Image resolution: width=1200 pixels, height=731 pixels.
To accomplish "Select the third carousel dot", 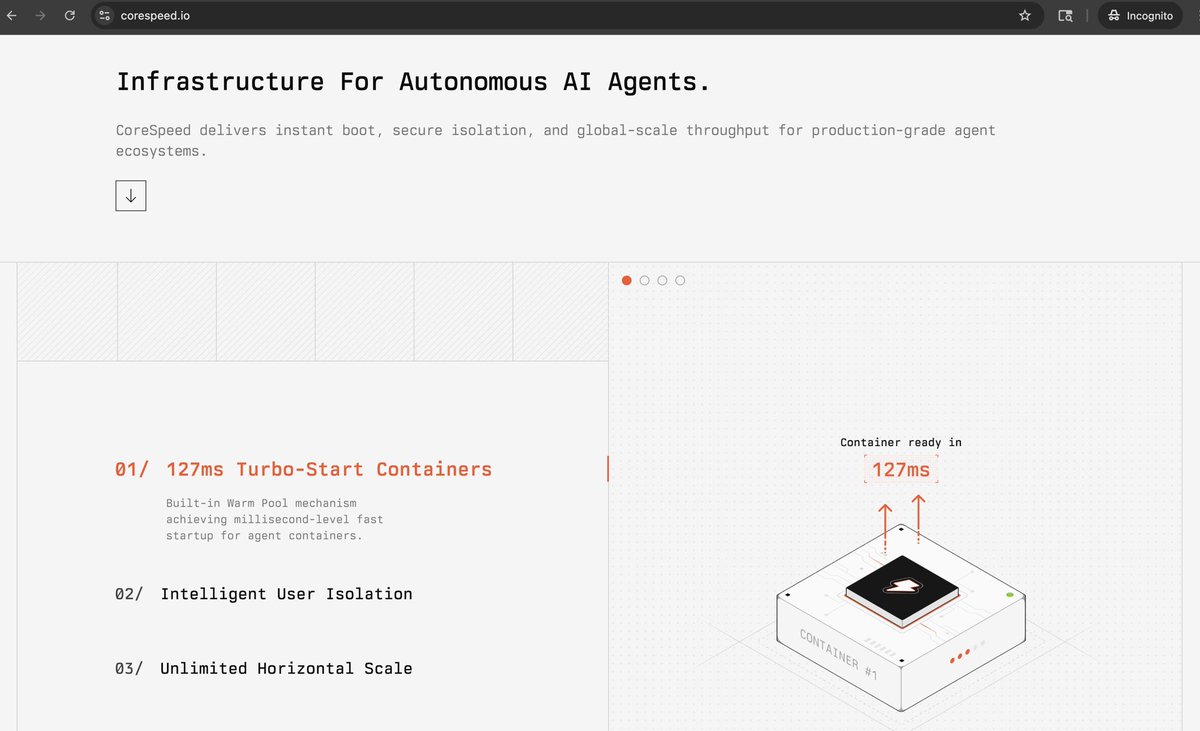I will tap(662, 280).
